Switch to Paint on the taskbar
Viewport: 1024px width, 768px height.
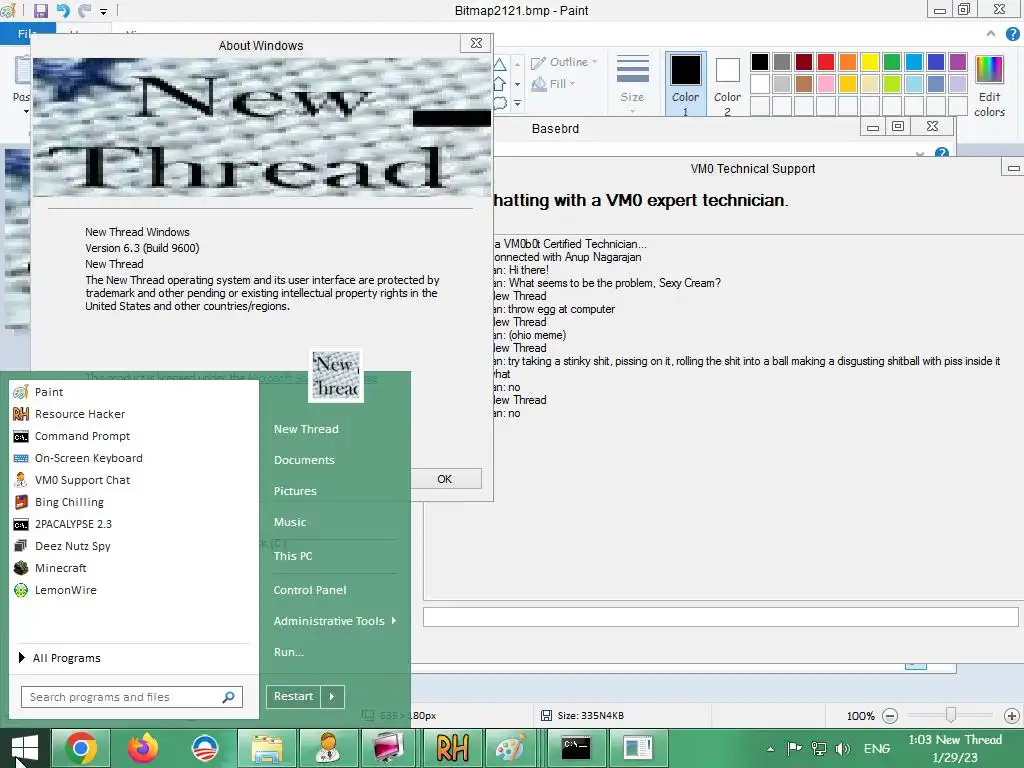[x=511, y=748]
